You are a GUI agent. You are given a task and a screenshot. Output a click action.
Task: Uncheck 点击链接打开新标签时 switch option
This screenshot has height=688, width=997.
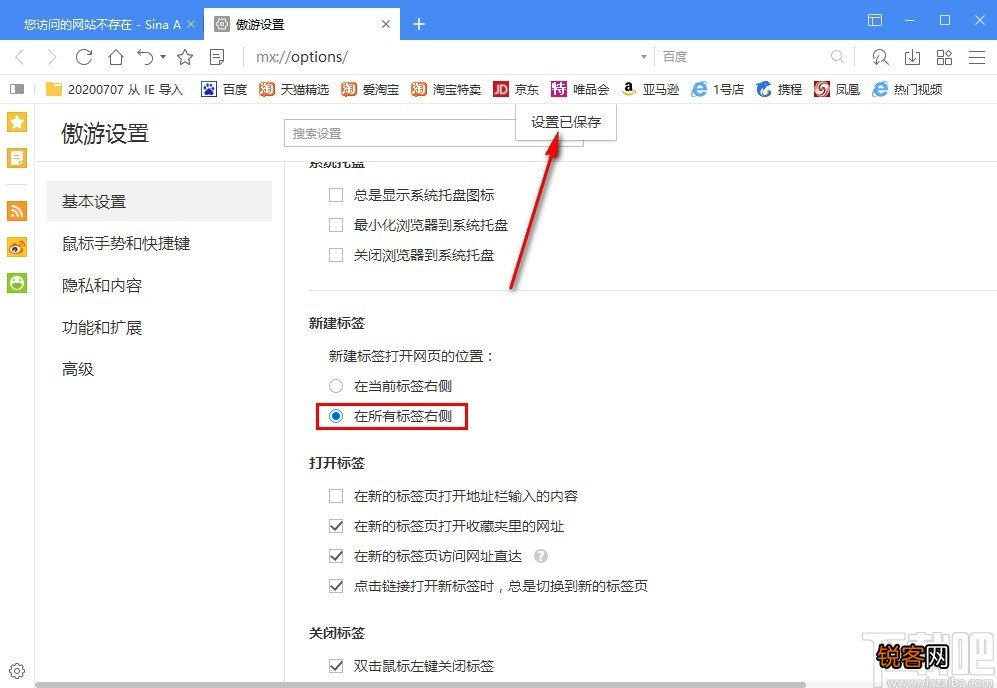336,586
